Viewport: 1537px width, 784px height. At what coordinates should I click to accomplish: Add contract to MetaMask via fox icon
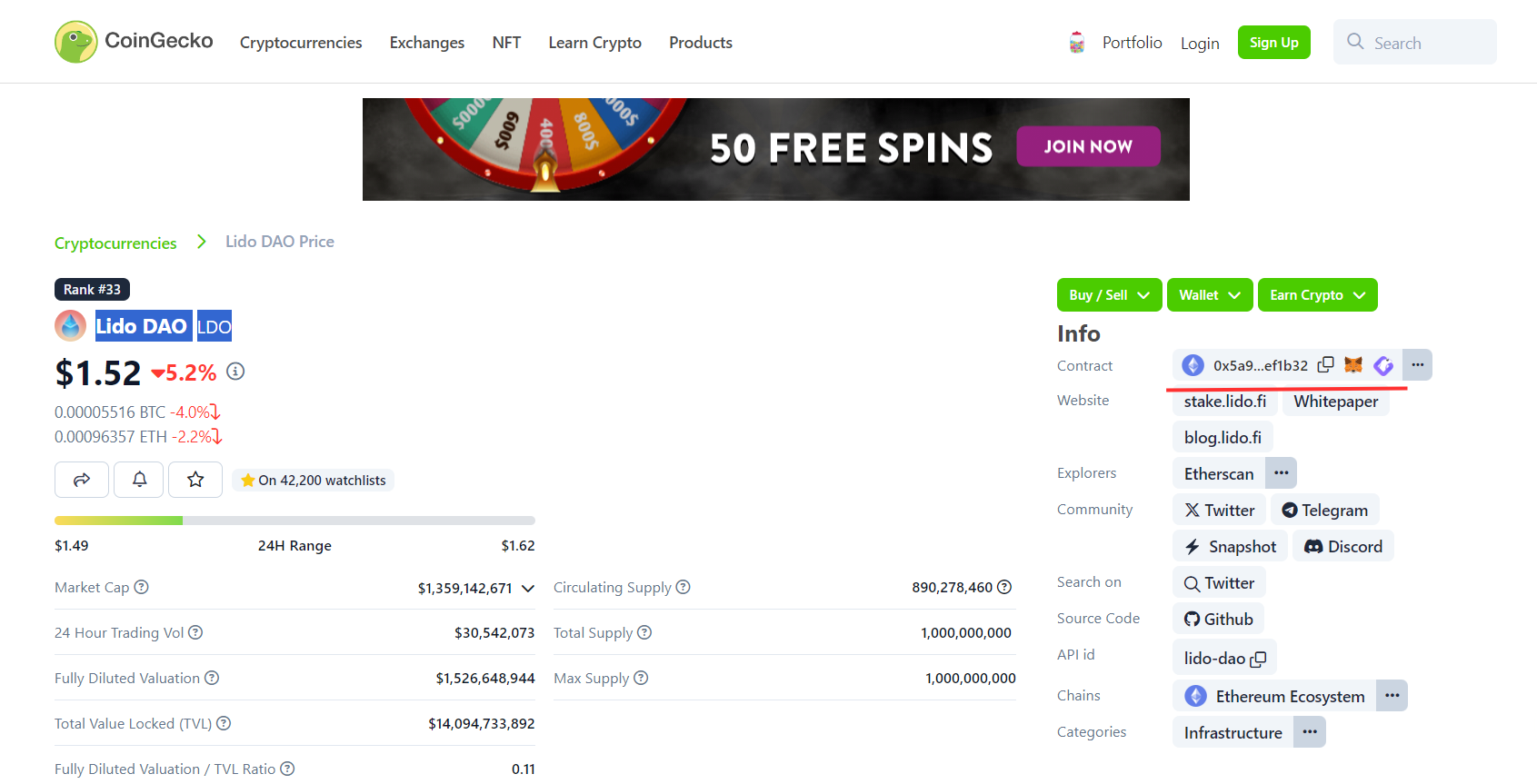[1353, 364]
